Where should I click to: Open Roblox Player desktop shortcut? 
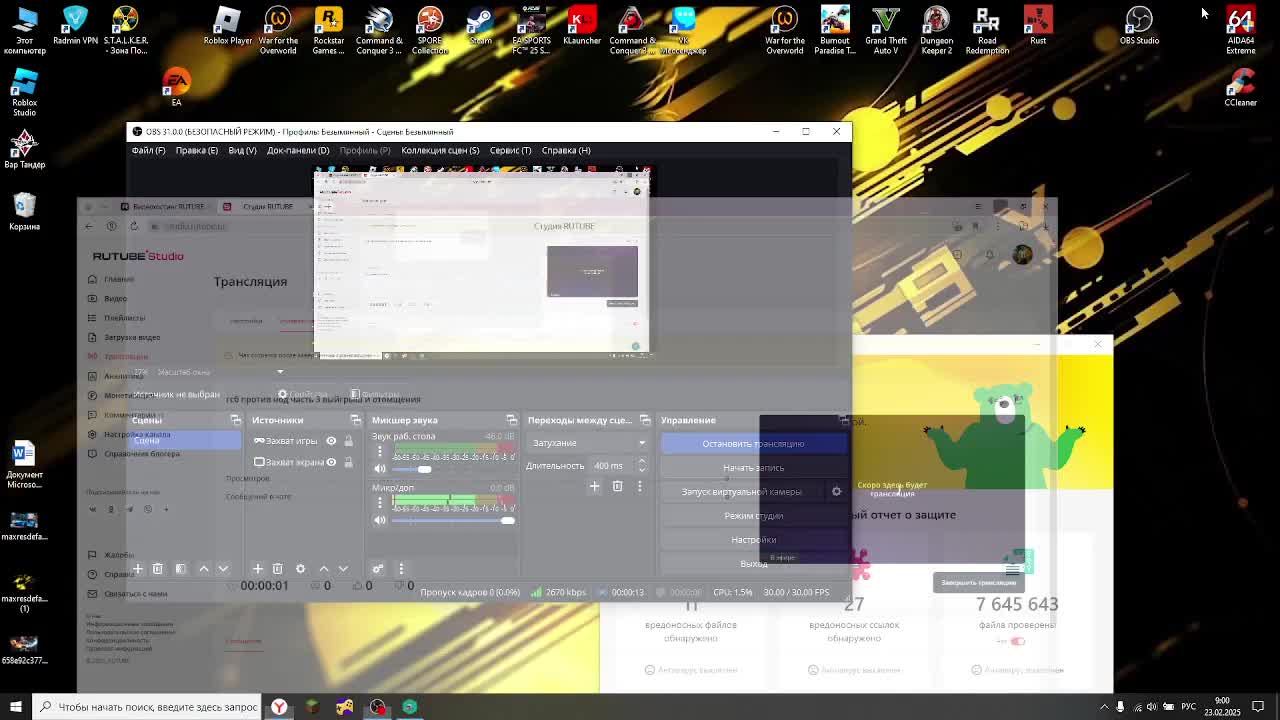[228, 27]
